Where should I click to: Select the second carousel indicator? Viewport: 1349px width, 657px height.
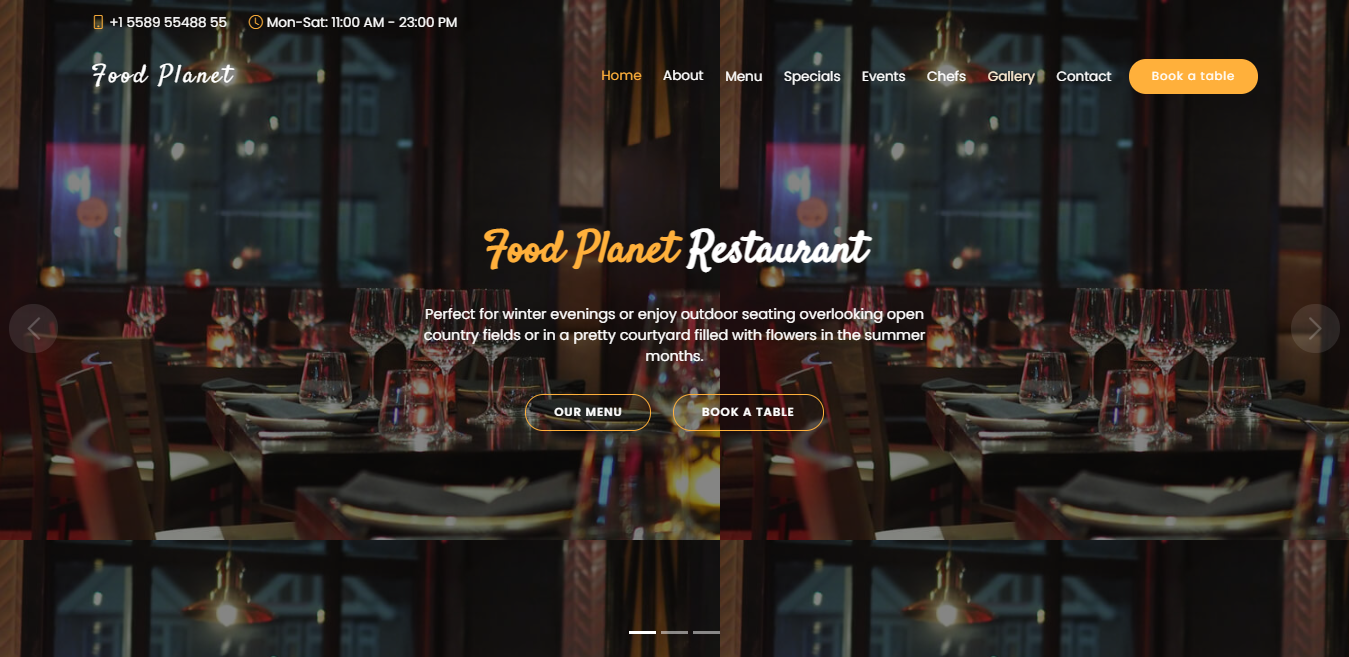click(674, 632)
